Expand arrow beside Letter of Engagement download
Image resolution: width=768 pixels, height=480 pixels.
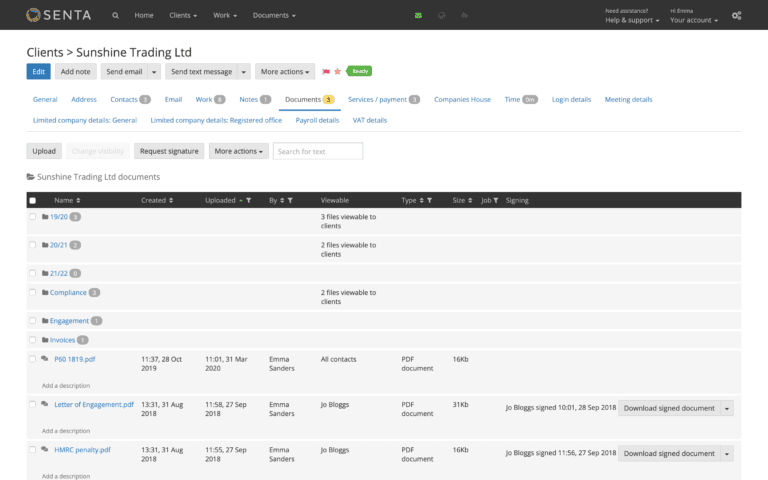click(727, 408)
